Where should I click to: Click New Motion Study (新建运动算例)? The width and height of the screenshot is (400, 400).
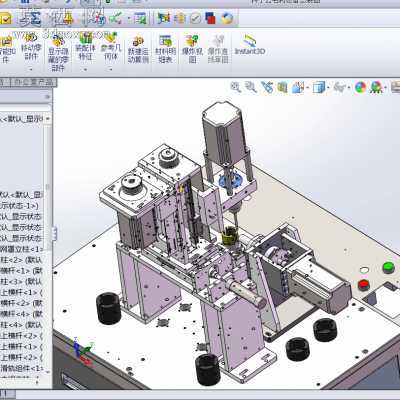coord(138,50)
